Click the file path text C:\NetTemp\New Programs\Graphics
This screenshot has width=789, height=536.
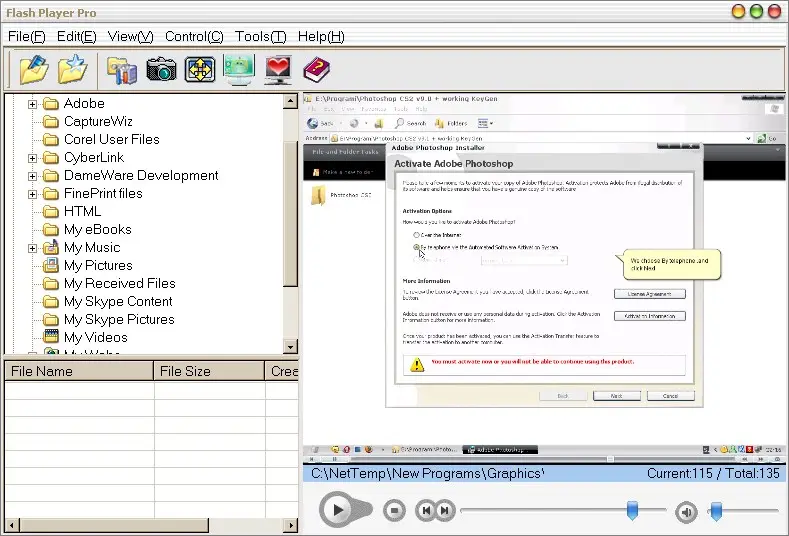click(x=428, y=473)
